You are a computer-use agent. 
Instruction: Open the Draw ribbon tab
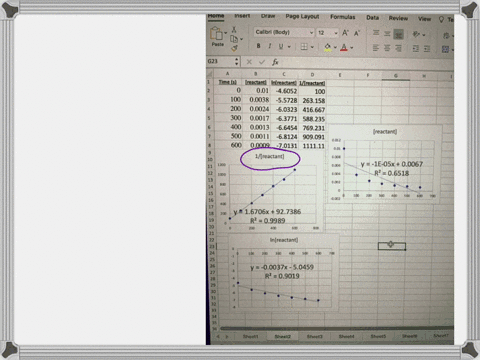[x=268, y=16]
